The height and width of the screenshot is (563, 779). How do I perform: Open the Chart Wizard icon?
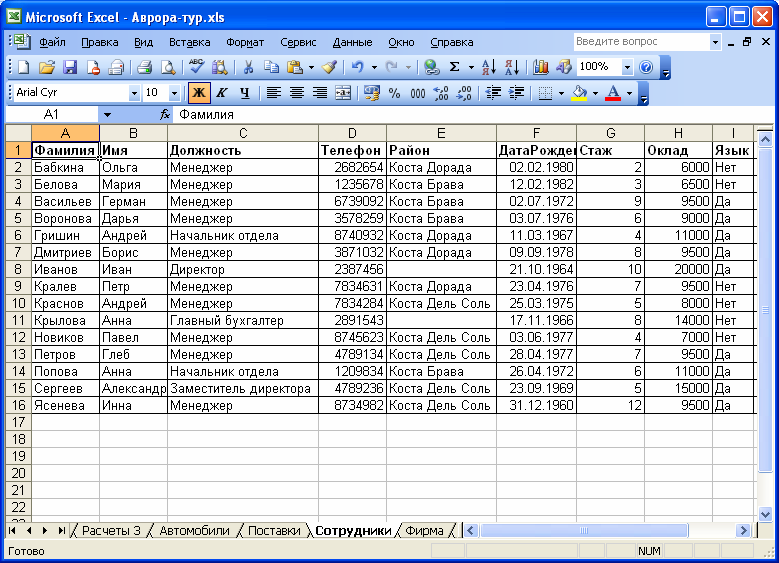coord(540,67)
